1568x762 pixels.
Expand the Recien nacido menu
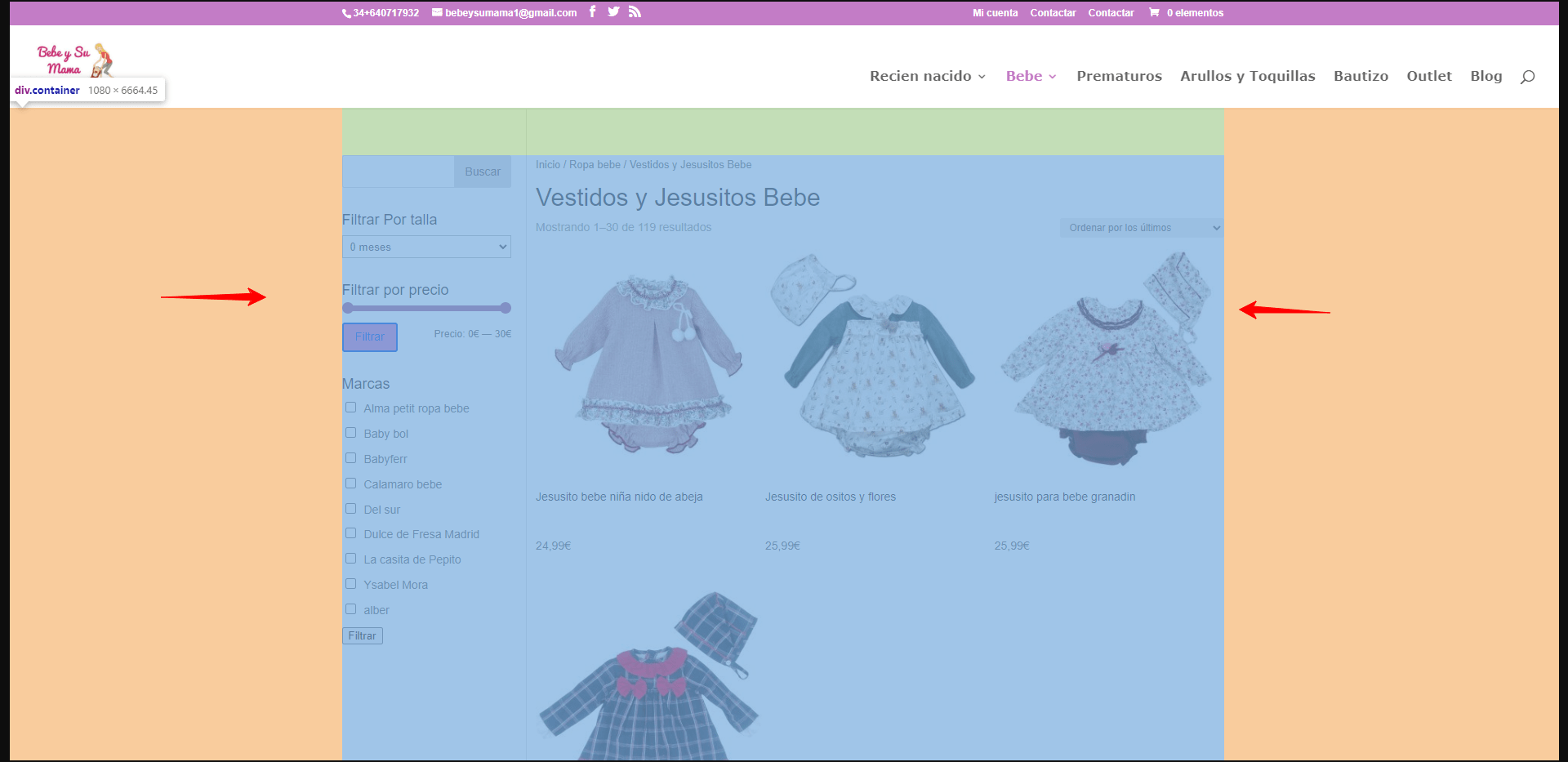click(x=928, y=76)
